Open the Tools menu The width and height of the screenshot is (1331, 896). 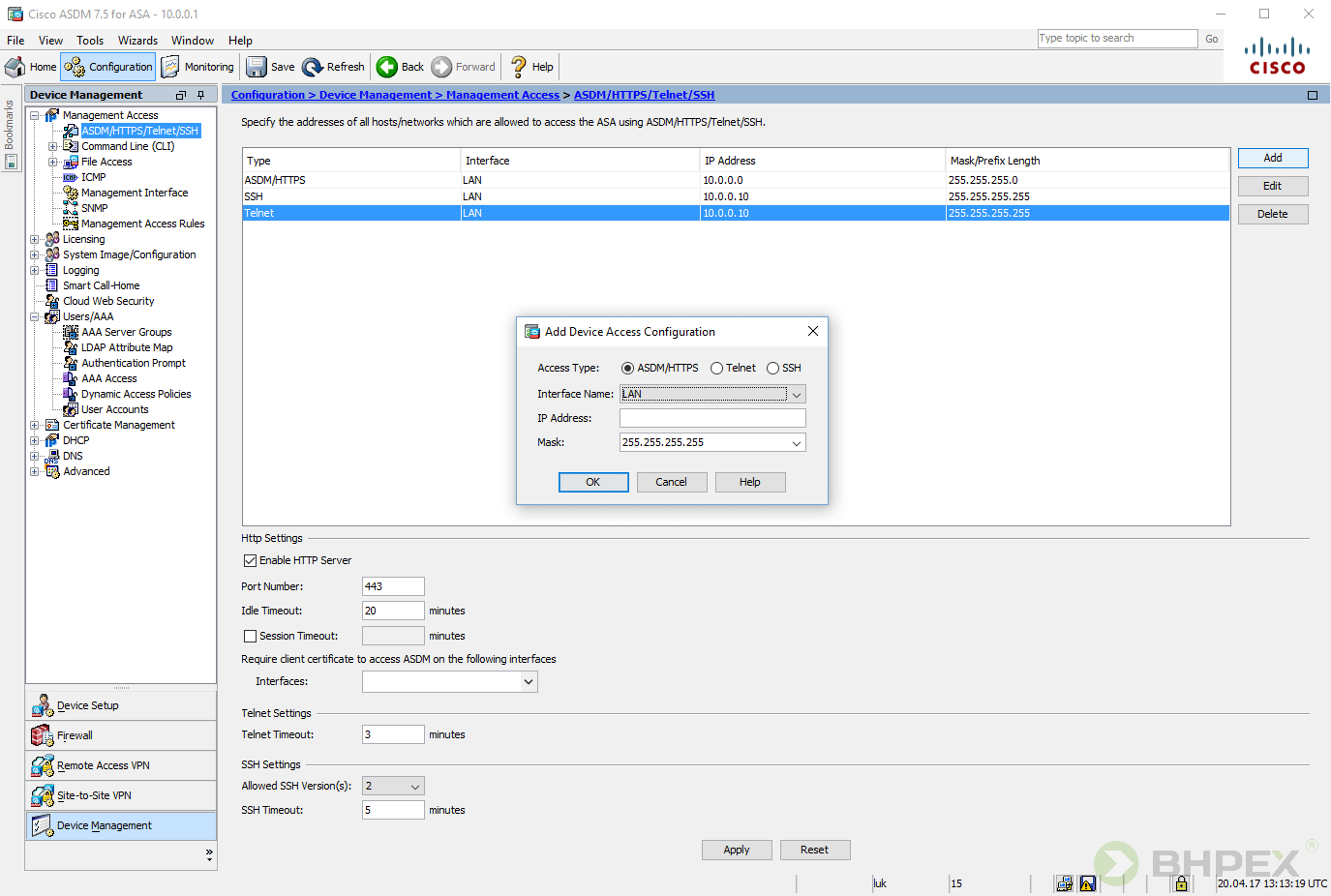tap(90, 41)
